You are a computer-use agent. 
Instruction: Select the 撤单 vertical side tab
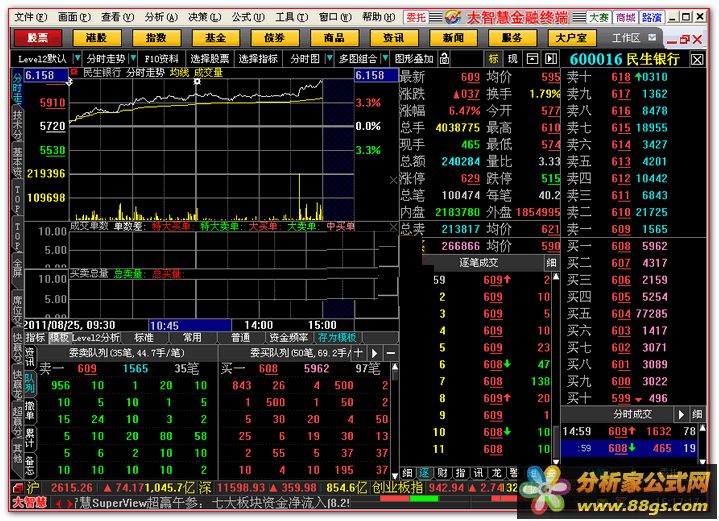[29, 410]
